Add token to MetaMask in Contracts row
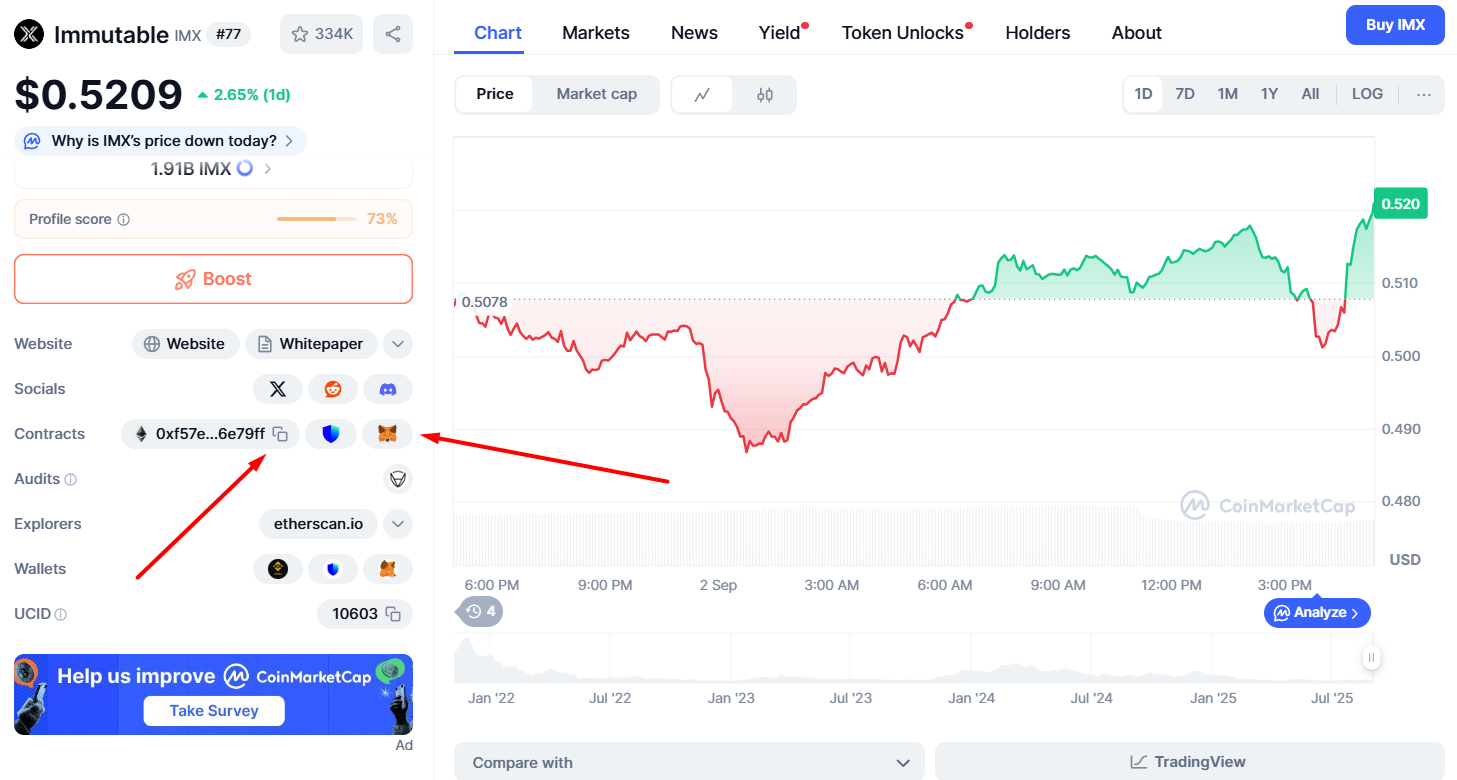 point(388,434)
